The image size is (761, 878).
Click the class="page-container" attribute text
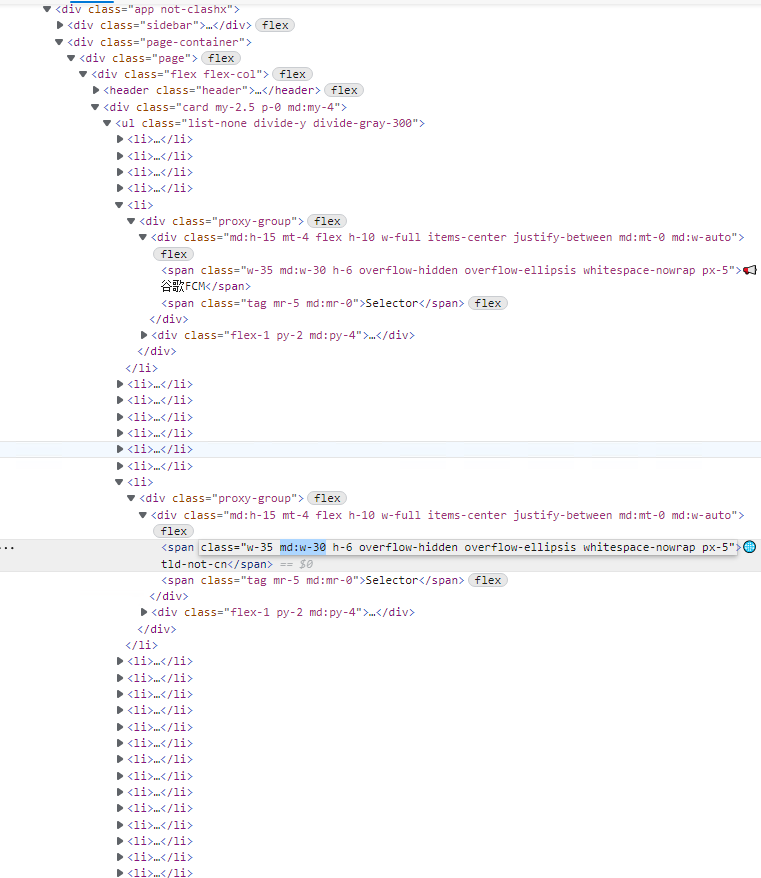[174, 42]
